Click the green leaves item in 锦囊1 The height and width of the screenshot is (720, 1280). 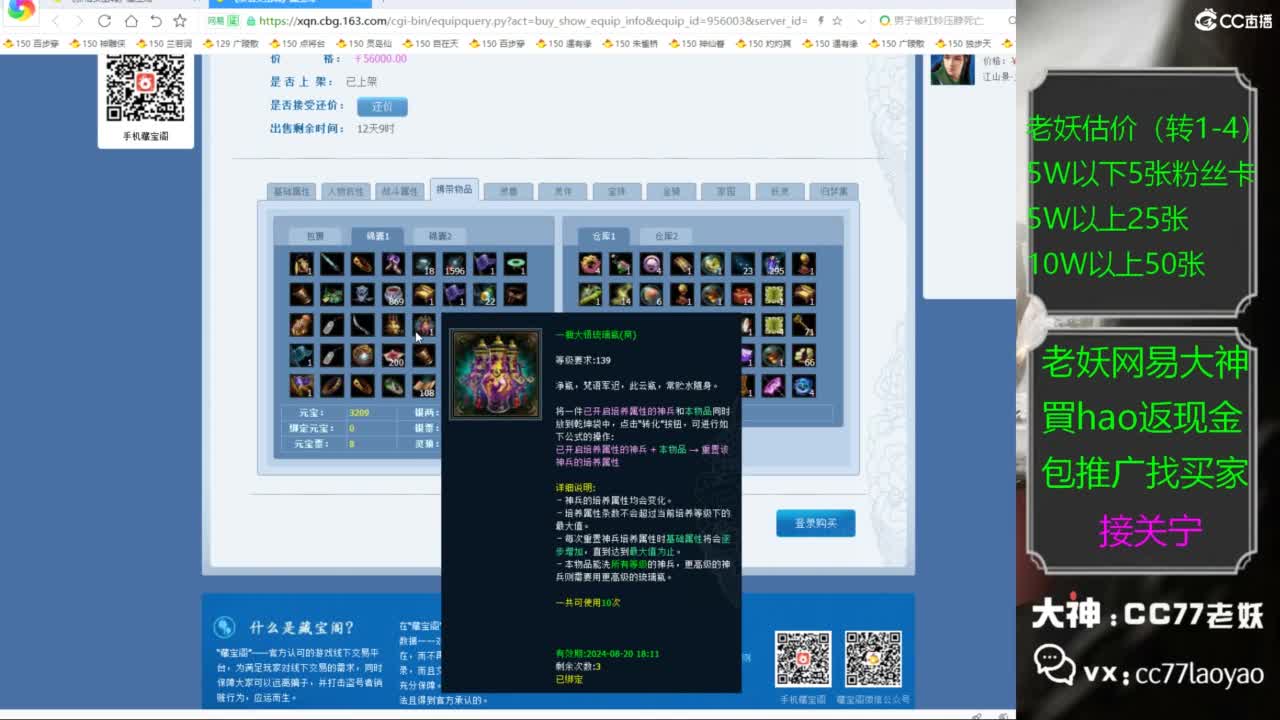(332, 294)
